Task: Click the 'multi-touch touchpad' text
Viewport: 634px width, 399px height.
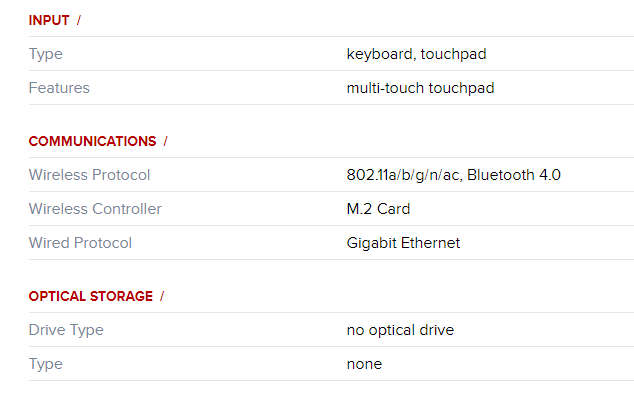Action: 421,88
